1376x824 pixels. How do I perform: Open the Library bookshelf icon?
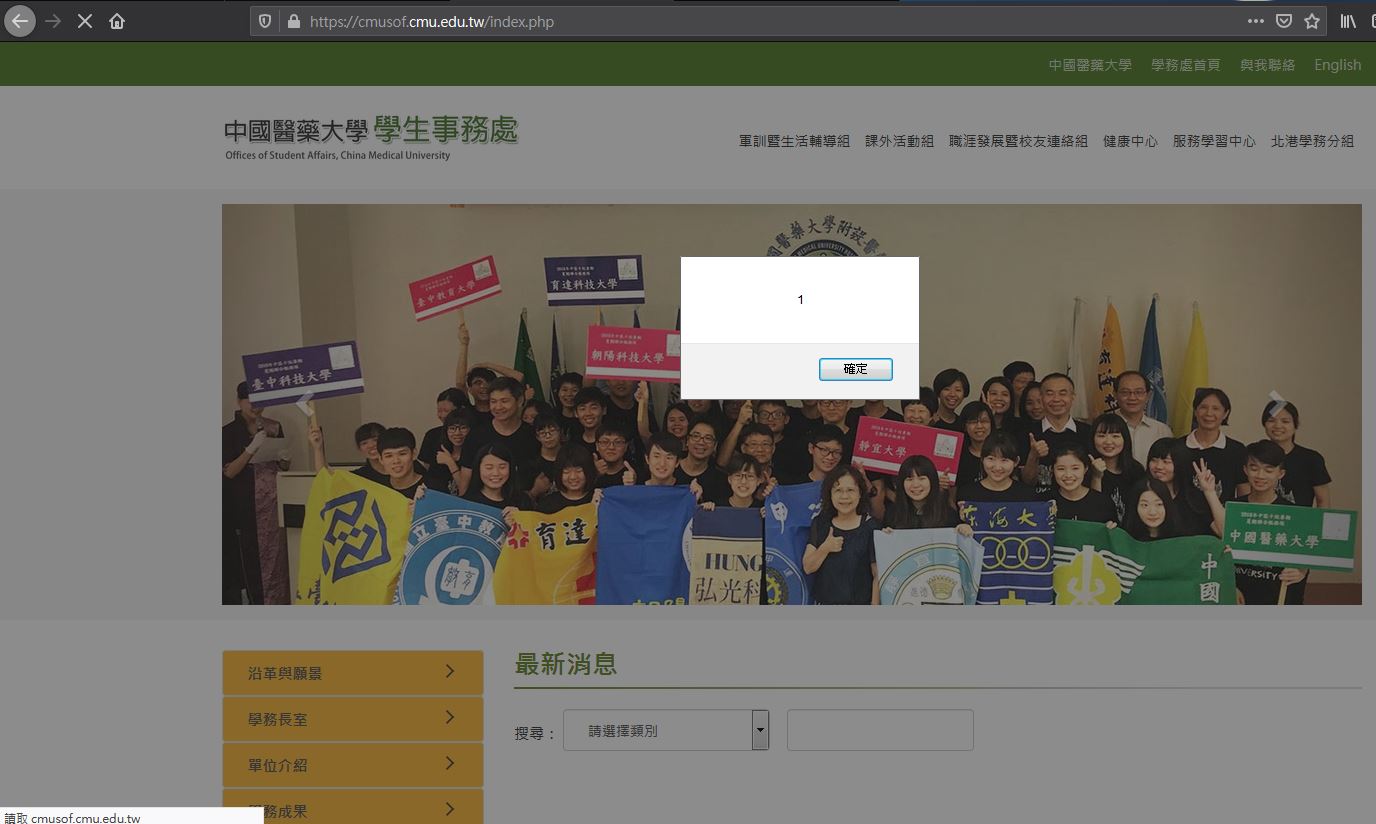tap(1349, 21)
